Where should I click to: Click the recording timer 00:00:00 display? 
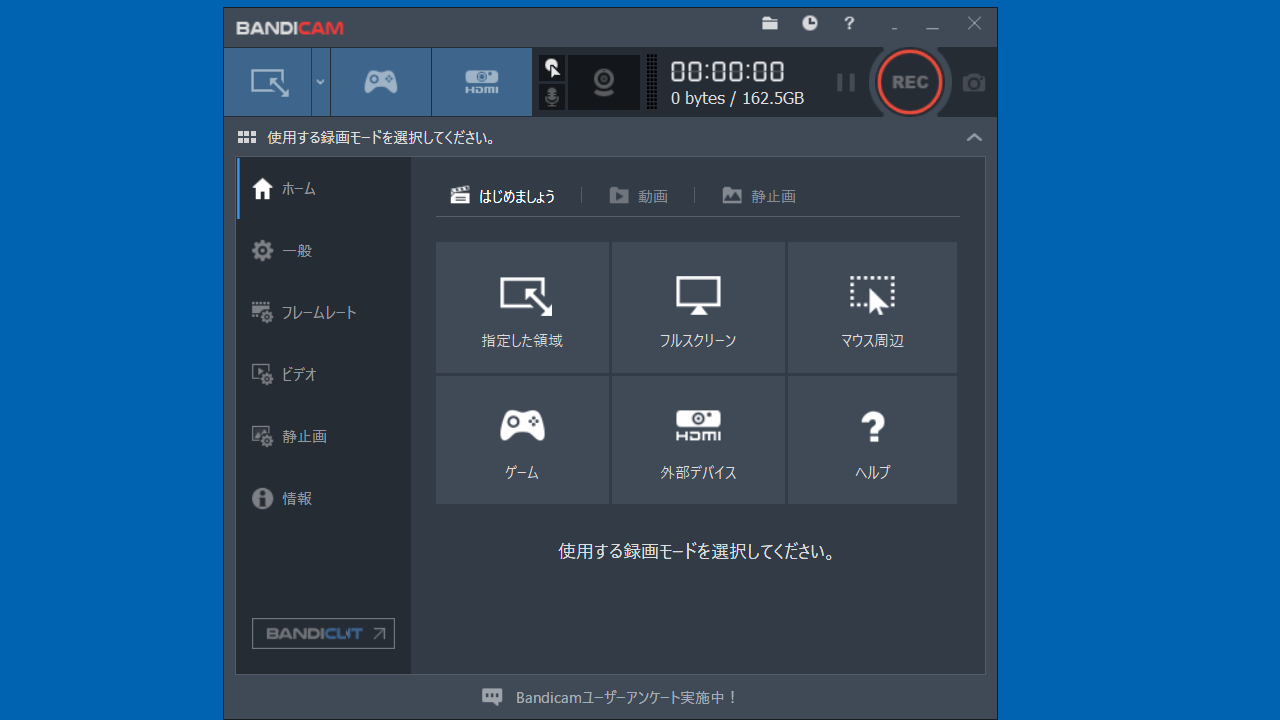coord(727,71)
